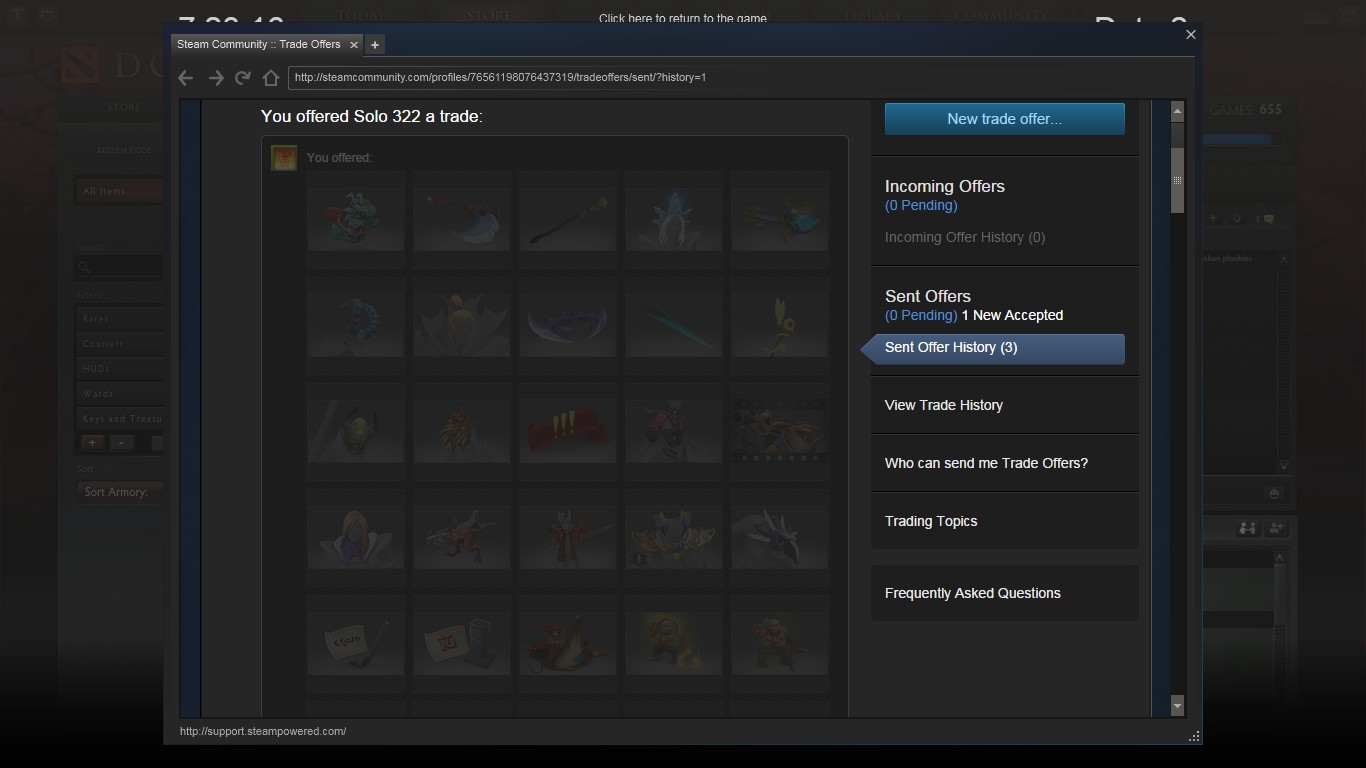Screen dimensions: 1366x768
Task: Open Who can send me Trade Offers
Action: click(x=986, y=463)
